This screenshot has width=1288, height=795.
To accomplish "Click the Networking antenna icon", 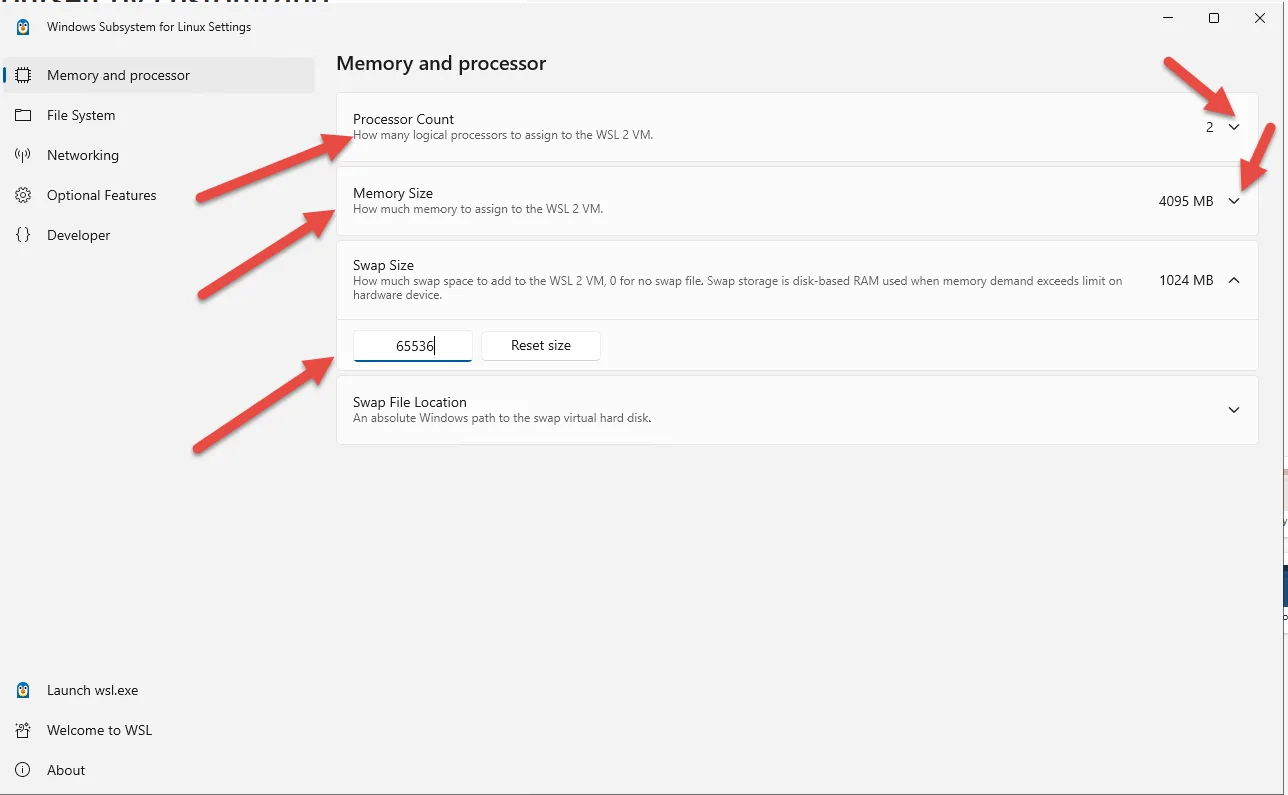I will click(24, 155).
